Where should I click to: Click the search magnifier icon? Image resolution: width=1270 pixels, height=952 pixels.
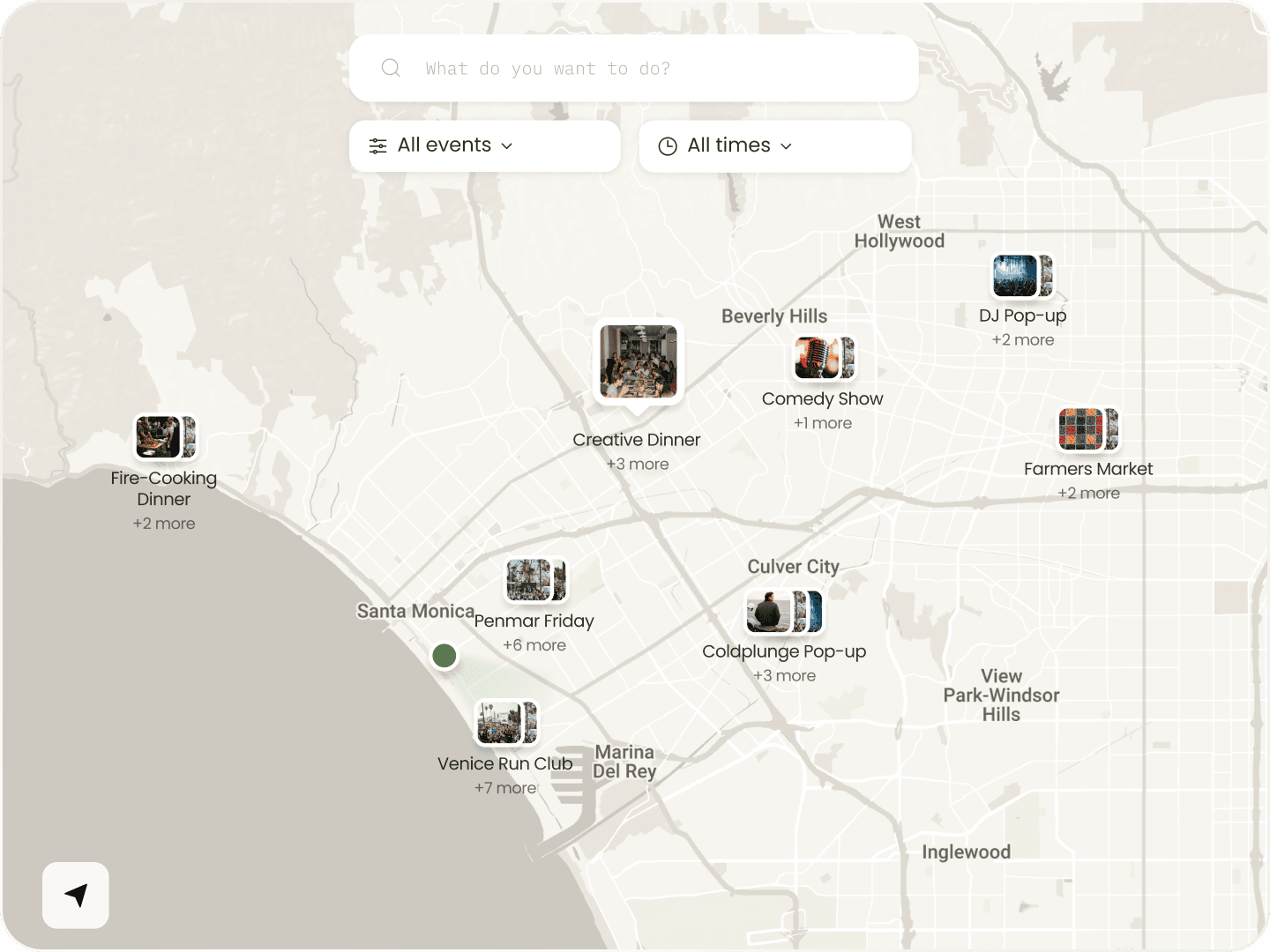point(391,68)
